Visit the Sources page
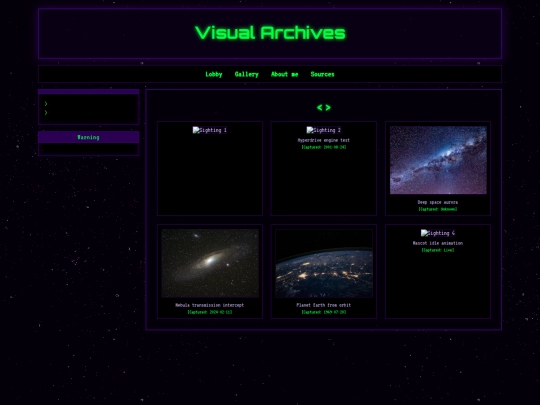 (x=322, y=74)
